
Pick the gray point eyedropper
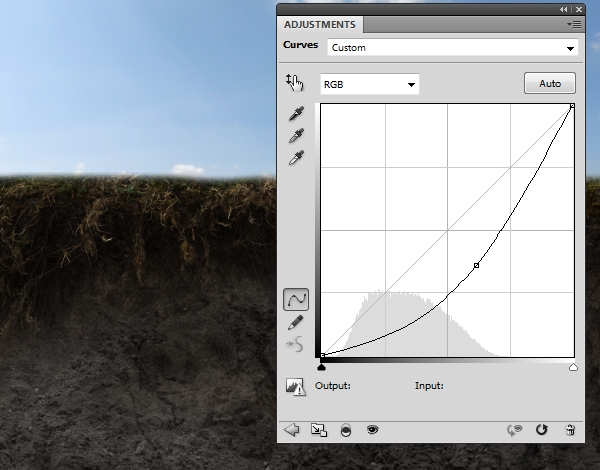pyautogui.click(x=296, y=135)
